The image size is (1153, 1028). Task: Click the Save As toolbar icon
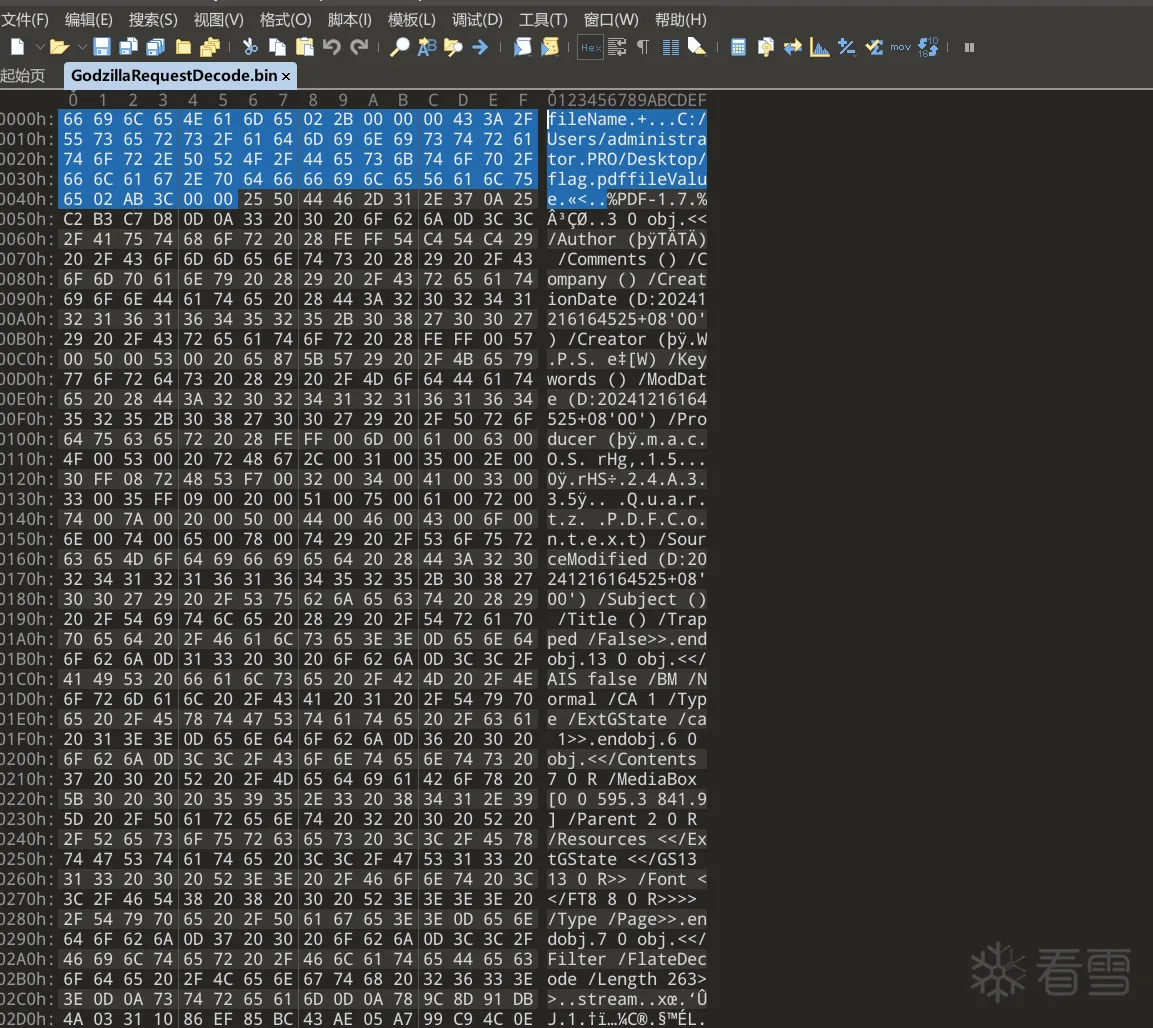click(129, 47)
